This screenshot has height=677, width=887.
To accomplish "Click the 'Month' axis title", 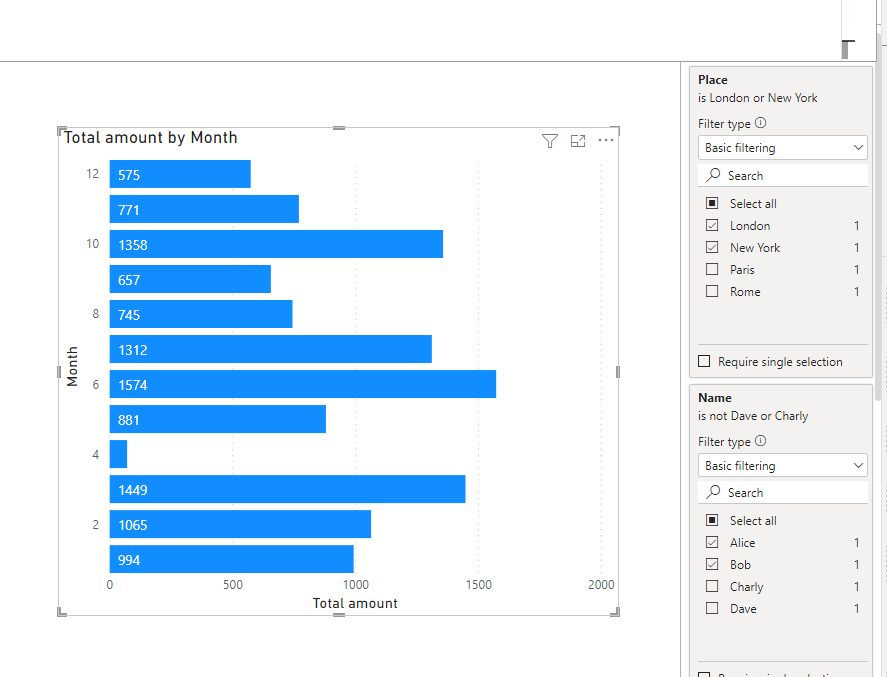I will pos(72,366).
